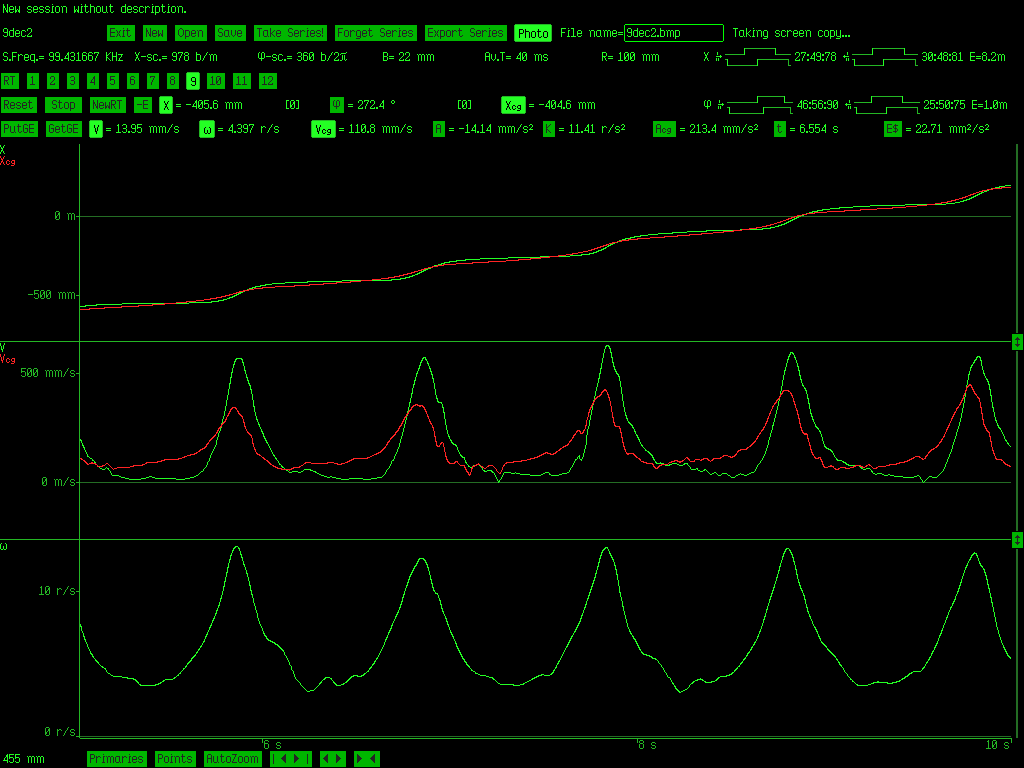Image resolution: width=1024 pixels, height=768 pixels.
Task: Click the compress-inward double arrows icon
Action: (367, 759)
